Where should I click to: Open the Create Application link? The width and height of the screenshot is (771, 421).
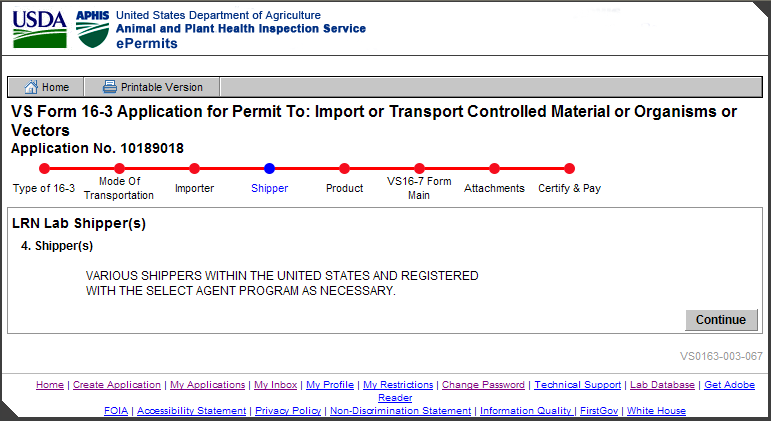coord(117,385)
